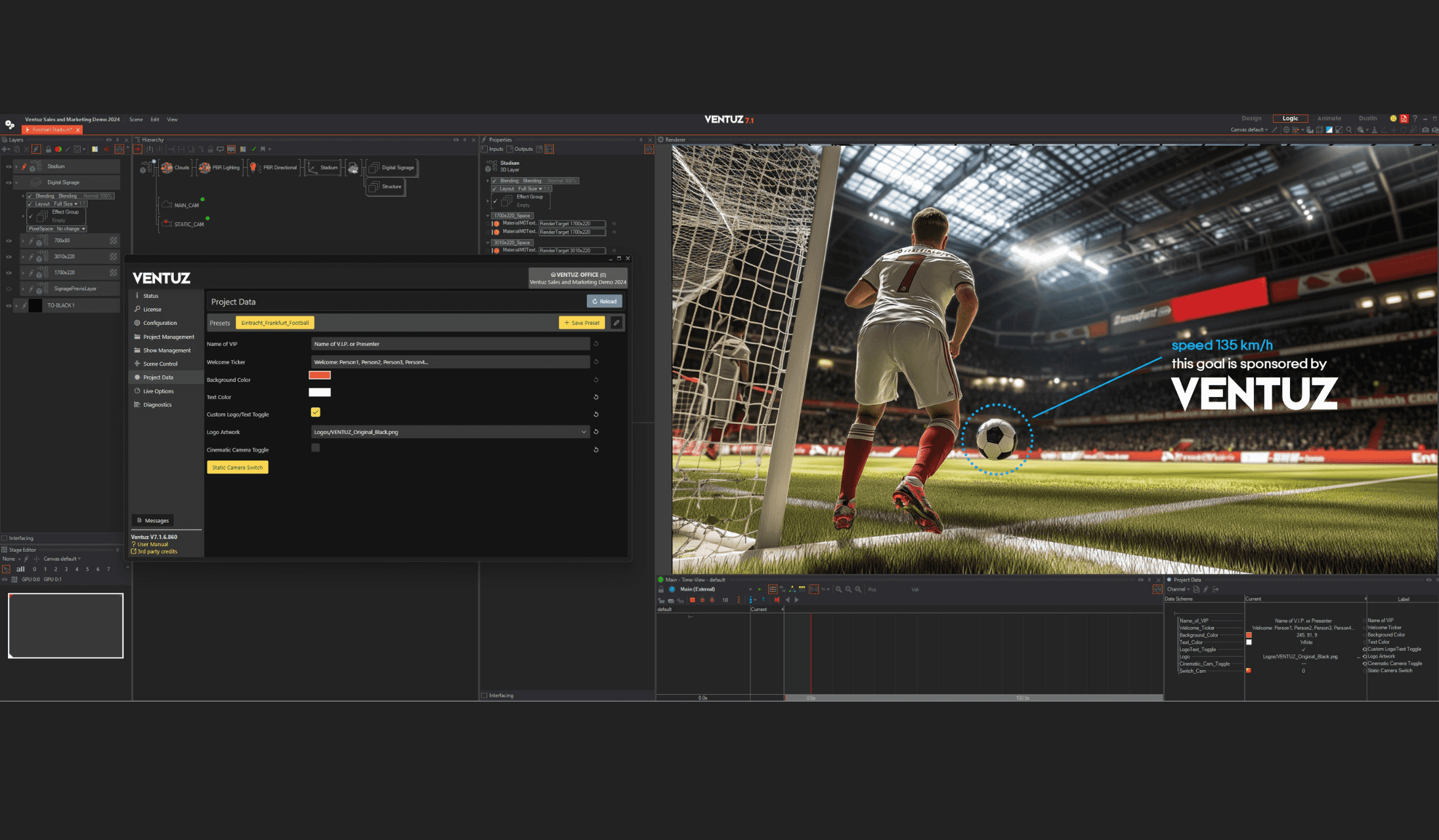Open the Scene menu
The height and width of the screenshot is (840, 1439).
point(136,119)
